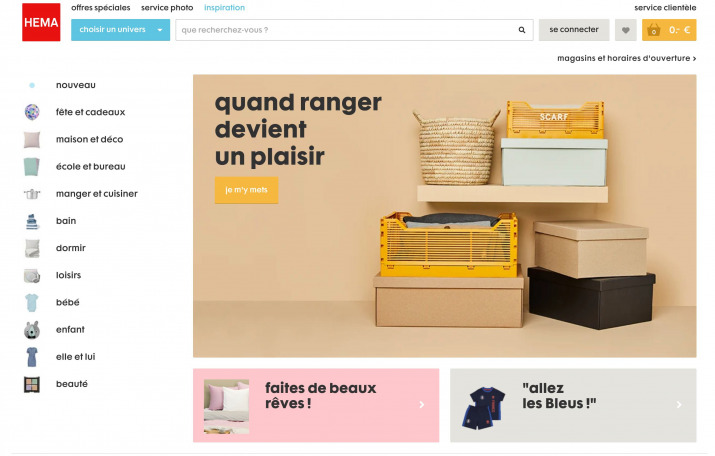Viewport: 715px width, 456px height.
Task: Open the 'offres spéciales' menu item
Action: [x=100, y=8]
